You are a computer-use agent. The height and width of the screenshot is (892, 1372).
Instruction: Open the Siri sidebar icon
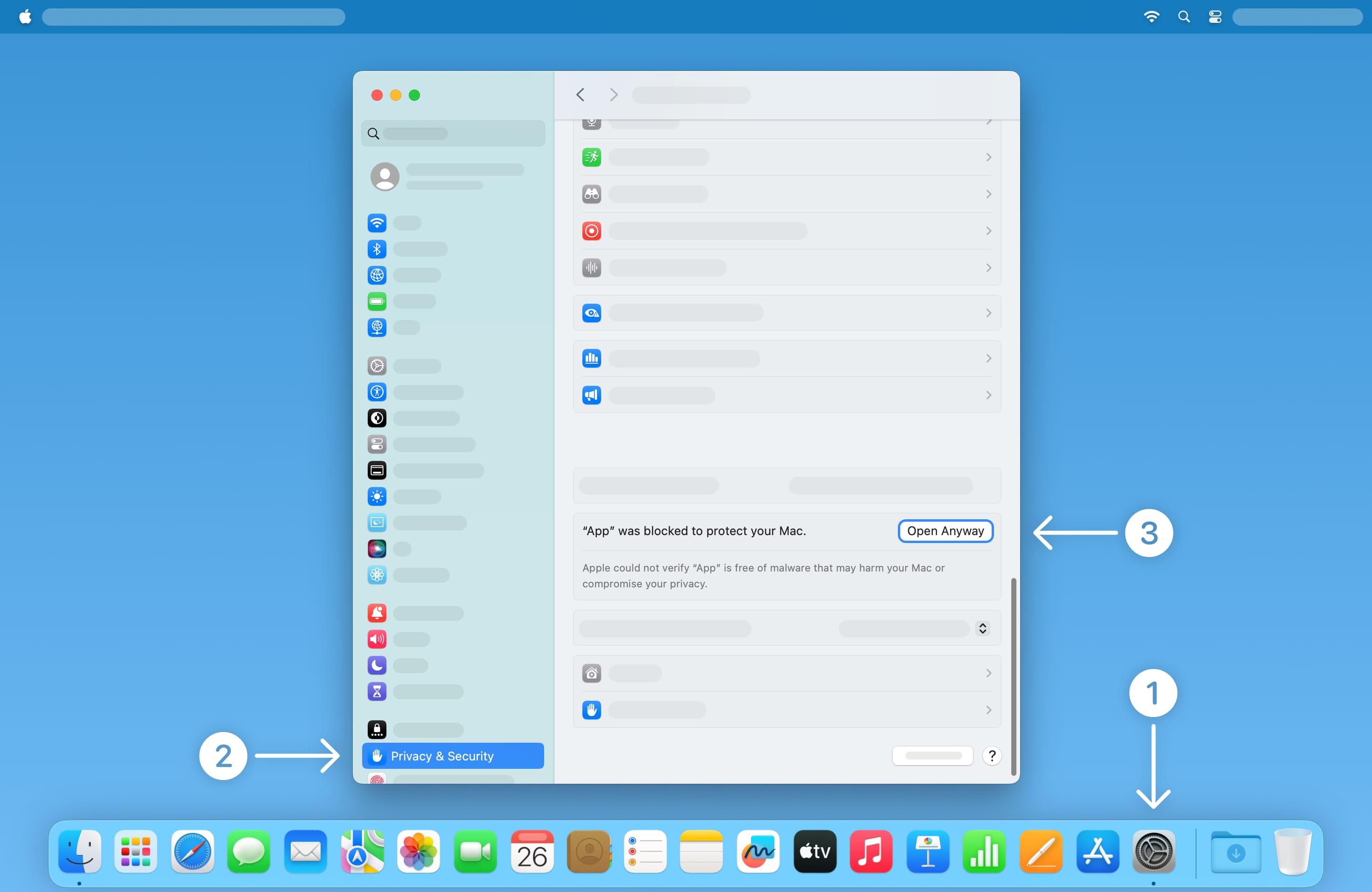tap(377, 549)
